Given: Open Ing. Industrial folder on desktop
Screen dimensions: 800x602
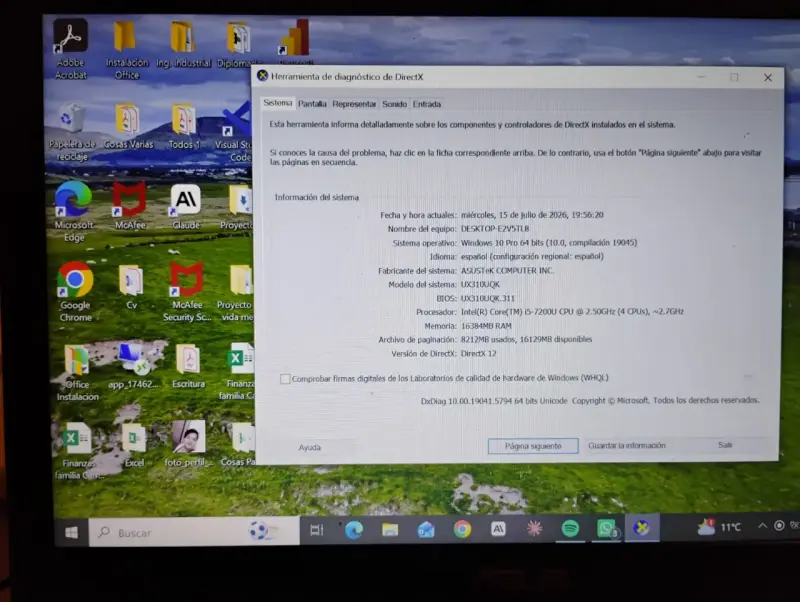Looking at the screenshot, I should (x=183, y=45).
